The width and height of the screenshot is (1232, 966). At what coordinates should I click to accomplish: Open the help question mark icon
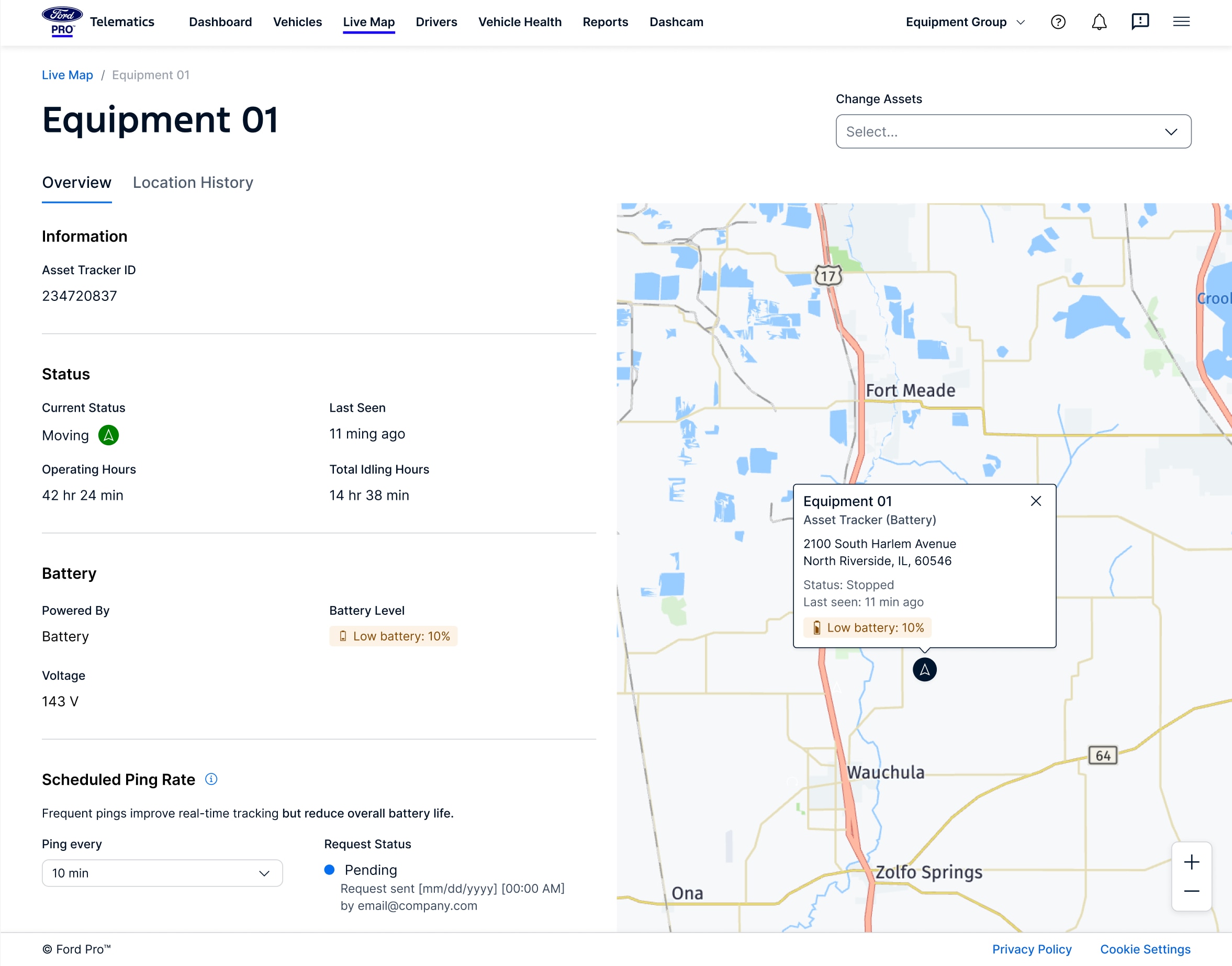1058,22
